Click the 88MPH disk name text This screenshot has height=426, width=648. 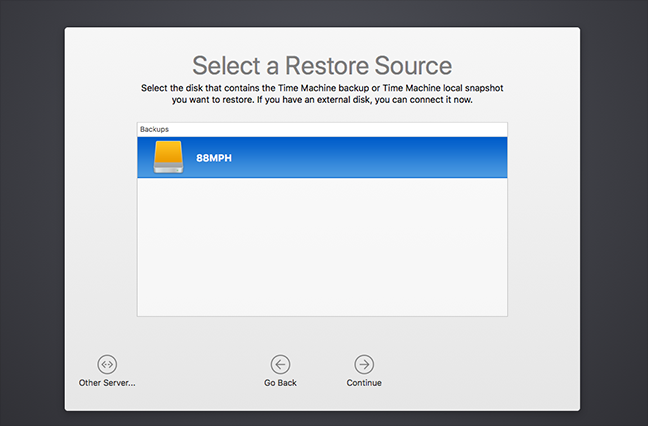pos(214,158)
